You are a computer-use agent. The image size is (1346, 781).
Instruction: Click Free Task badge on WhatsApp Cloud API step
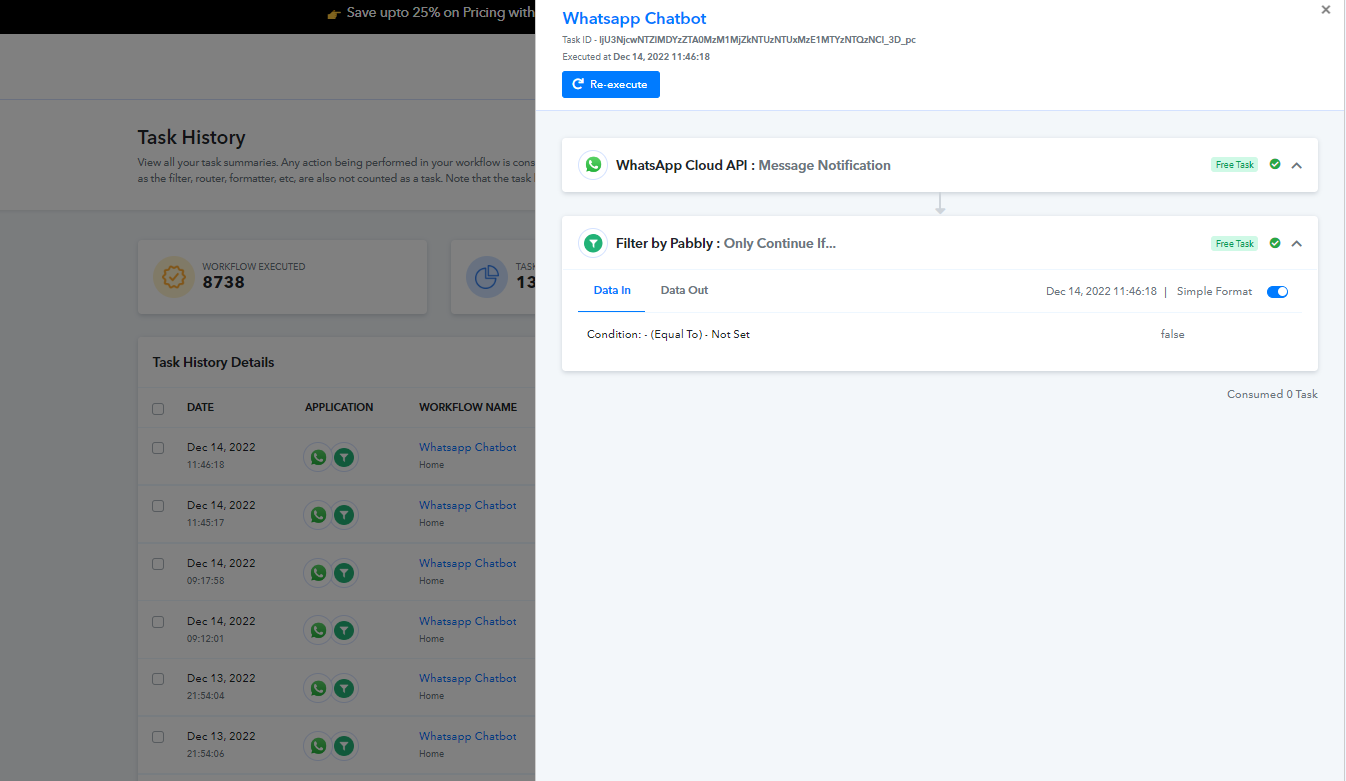pos(1234,165)
